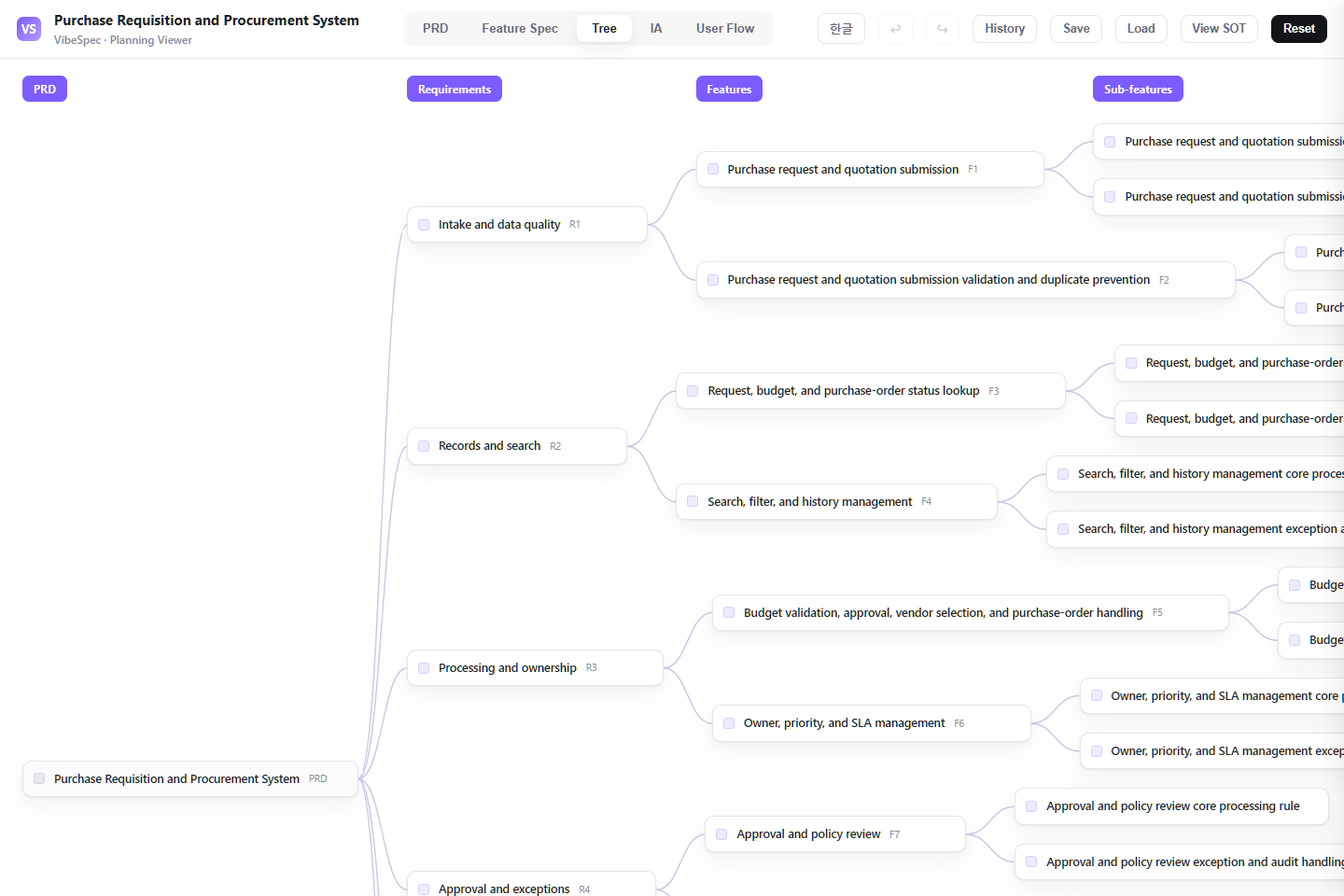Viewport: 1344px width, 896px height.
Task: Check the Intake and data quality checkbox
Action: [424, 225]
